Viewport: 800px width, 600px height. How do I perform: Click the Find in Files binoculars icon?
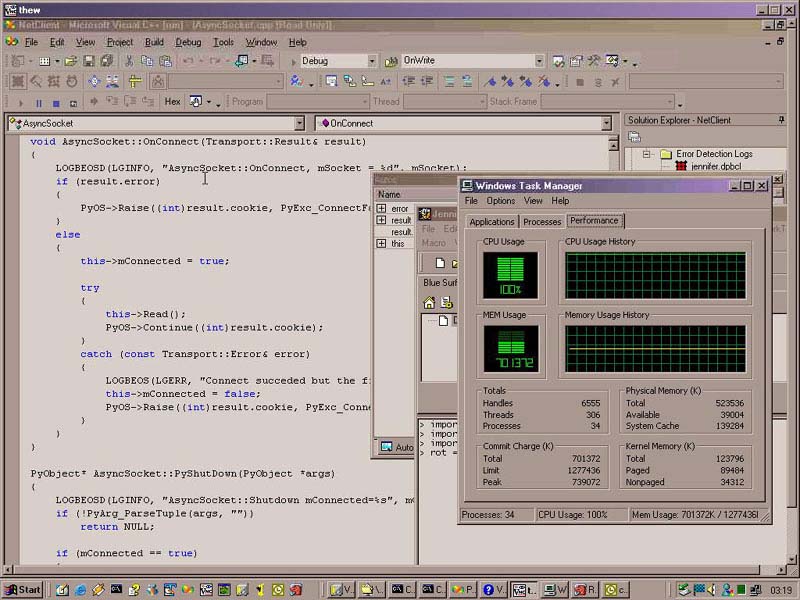coord(391,62)
